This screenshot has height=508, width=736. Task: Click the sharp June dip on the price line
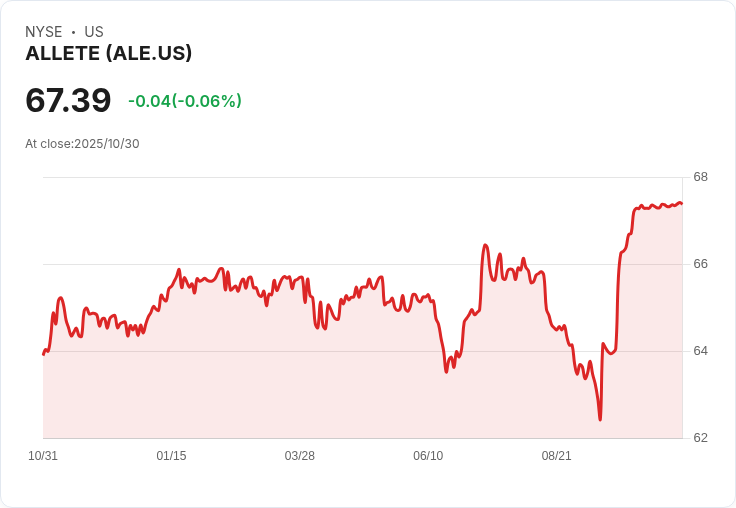(x=446, y=371)
